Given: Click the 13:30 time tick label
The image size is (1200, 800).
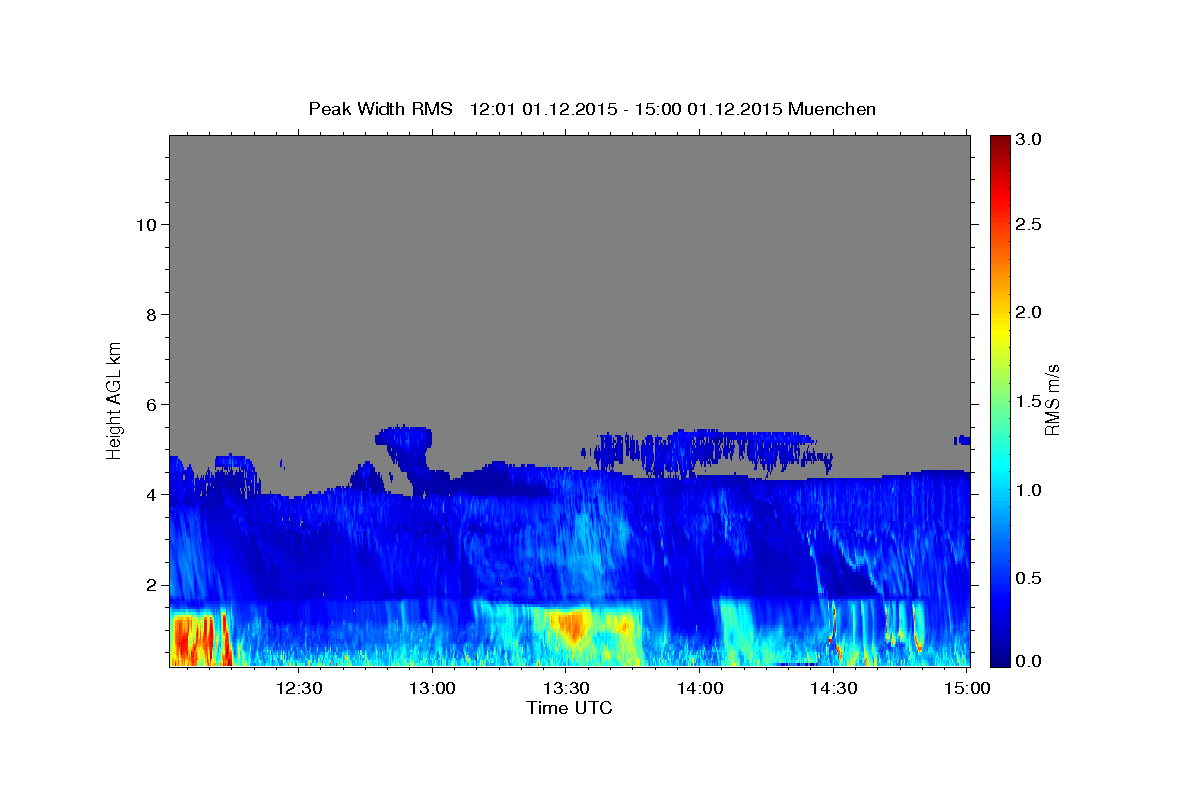Looking at the screenshot, I should (x=566, y=688).
